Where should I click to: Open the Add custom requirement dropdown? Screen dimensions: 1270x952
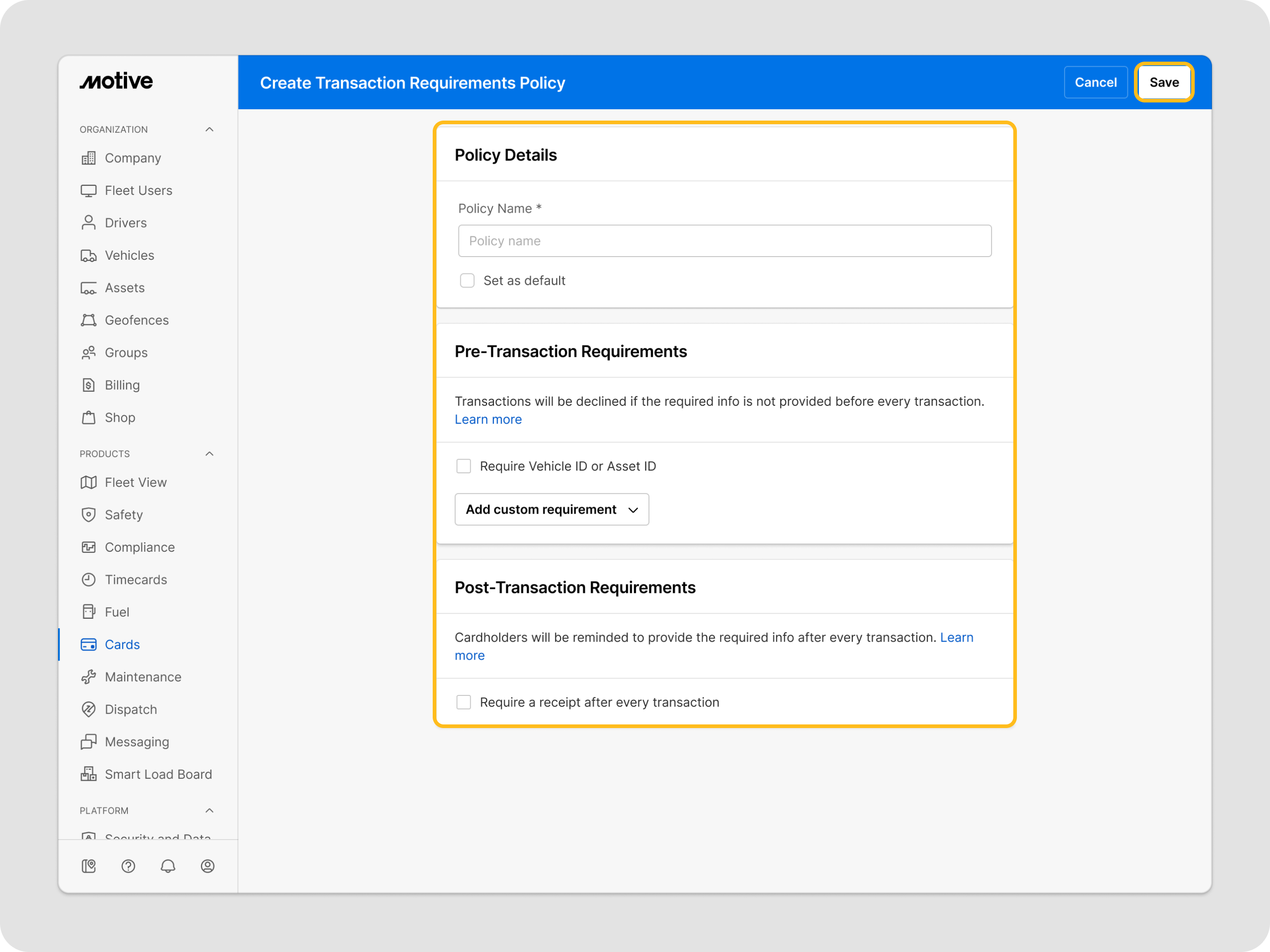click(x=551, y=510)
